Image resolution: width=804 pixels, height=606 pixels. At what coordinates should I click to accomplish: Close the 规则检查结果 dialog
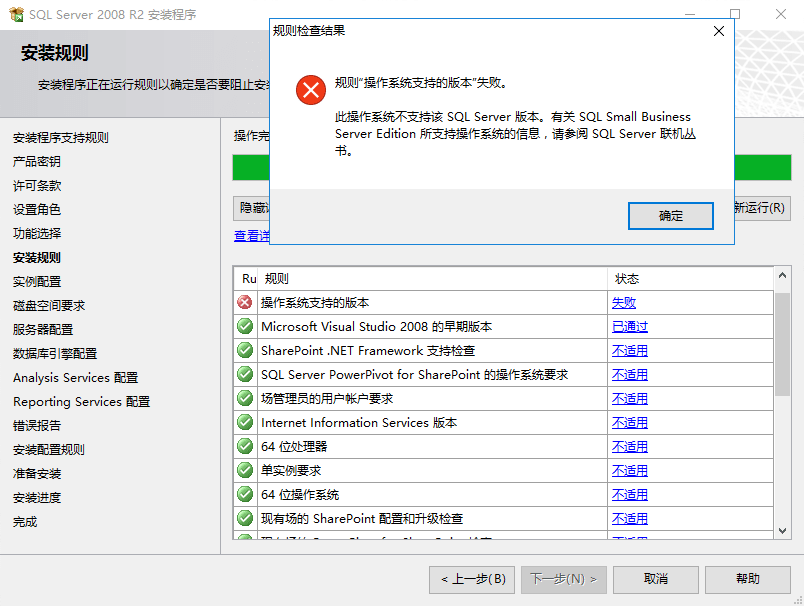point(718,31)
